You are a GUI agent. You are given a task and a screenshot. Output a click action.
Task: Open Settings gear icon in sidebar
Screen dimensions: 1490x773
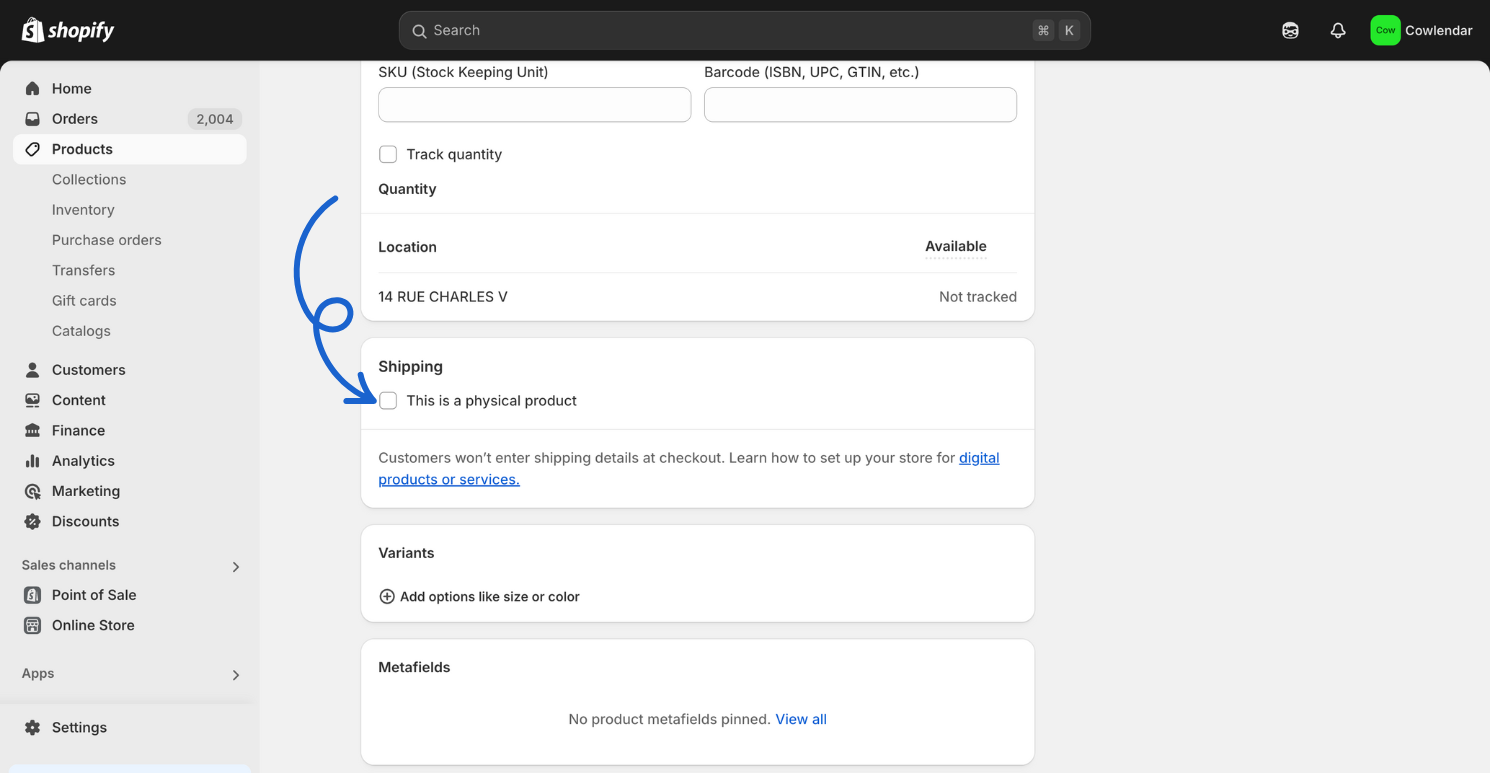click(x=33, y=728)
